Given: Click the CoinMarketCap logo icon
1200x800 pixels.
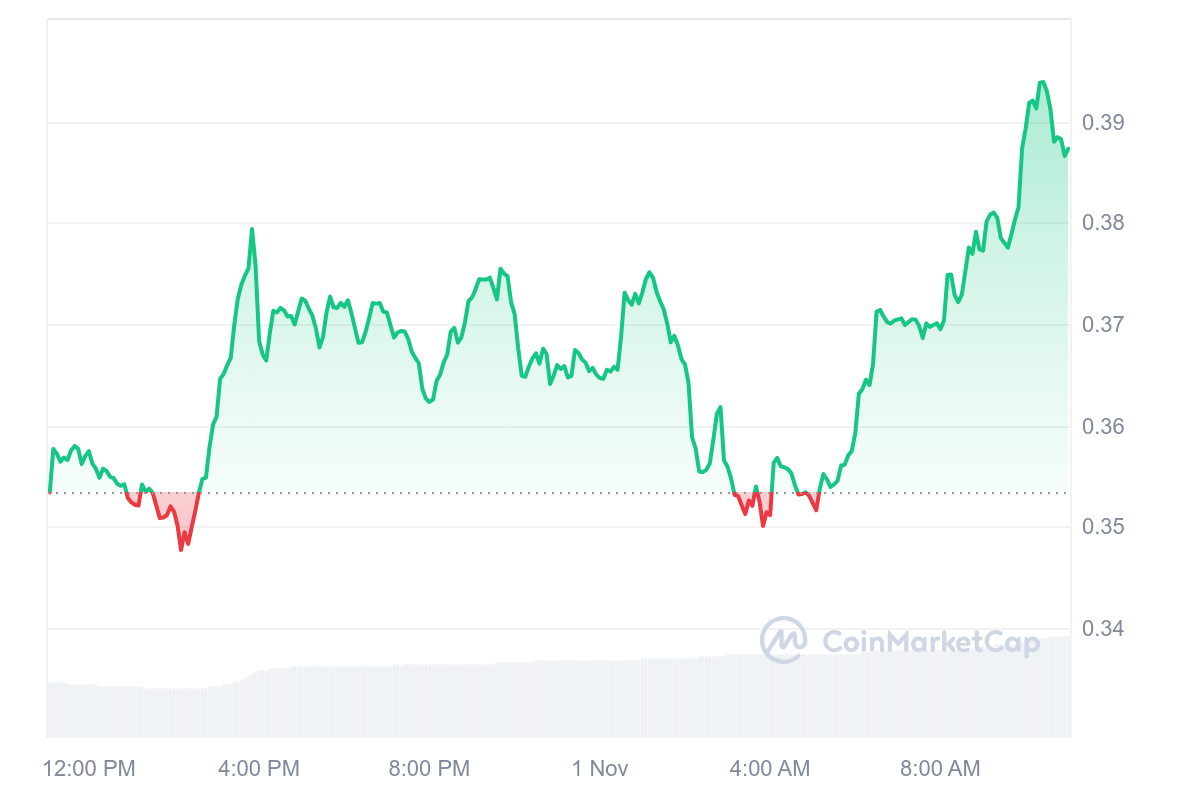Looking at the screenshot, I should [783, 640].
